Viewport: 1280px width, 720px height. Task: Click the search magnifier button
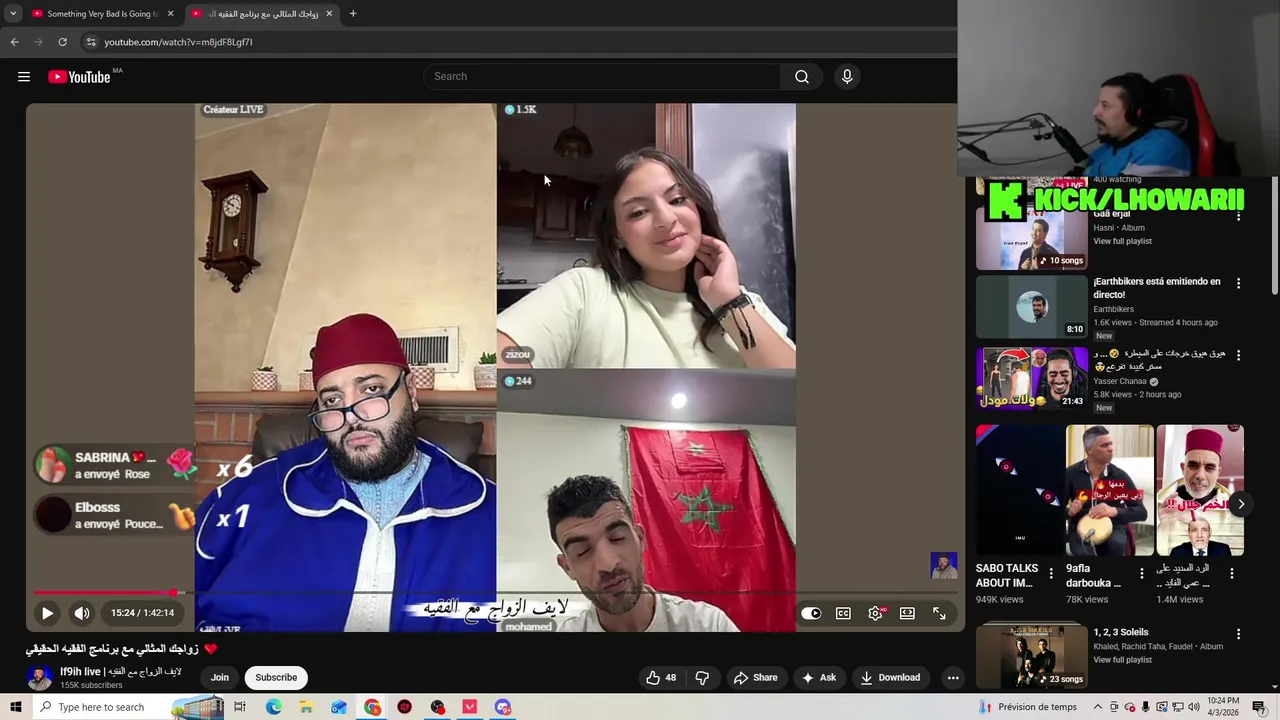click(x=802, y=77)
